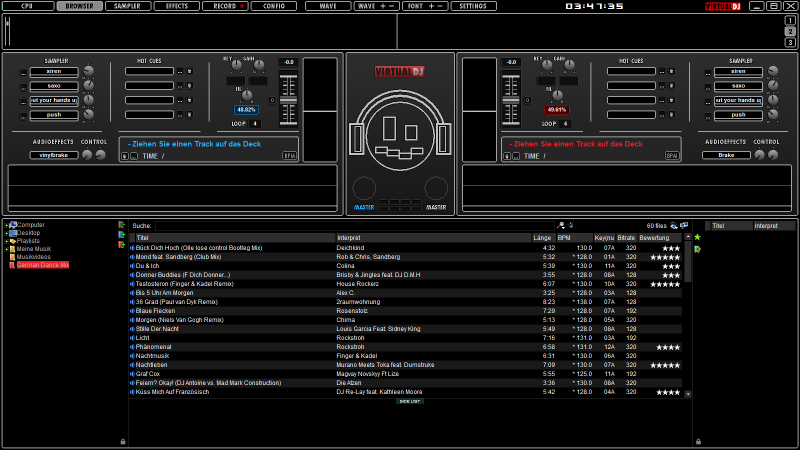Image resolution: width=800 pixels, height=450 pixels.
Task: Click right deck lock icon beside TIME
Action: [x=507, y=157]
